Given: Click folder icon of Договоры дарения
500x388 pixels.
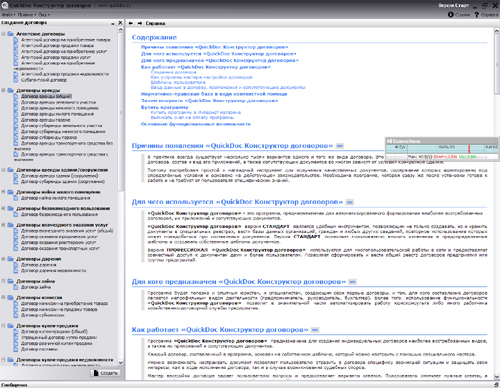Looking at the screenshot, I should pyautogui.click(x=10, y=259).
